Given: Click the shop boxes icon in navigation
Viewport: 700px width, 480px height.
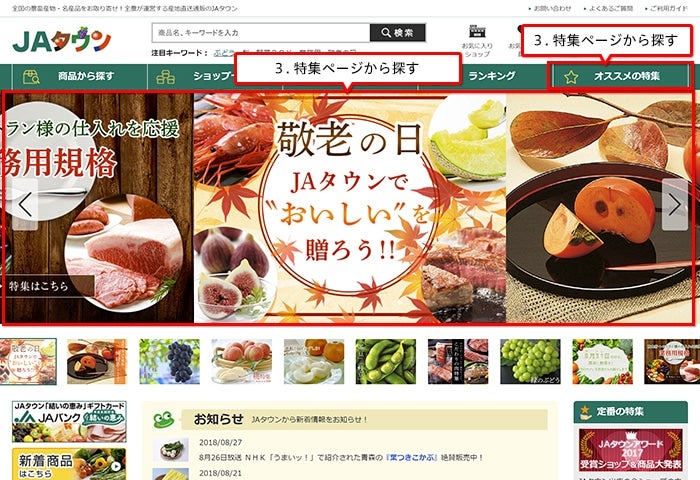Looking at the screenshot, I should 165,77.
